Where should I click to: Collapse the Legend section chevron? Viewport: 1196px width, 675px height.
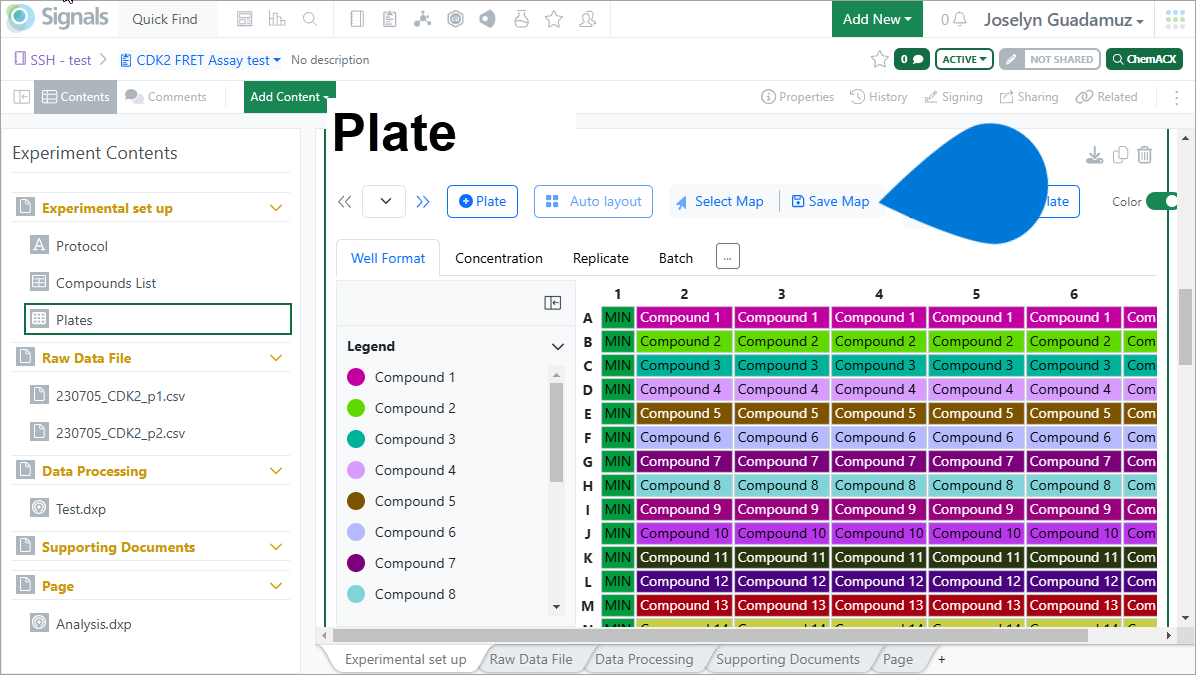[x=558, y=346]
